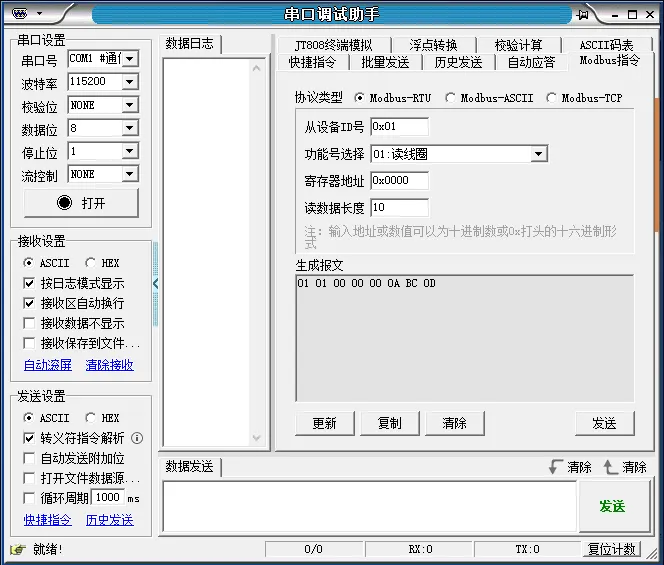Click the up-arrow 清除 icon above send box

pyautogui.click(x=611, y=467)
